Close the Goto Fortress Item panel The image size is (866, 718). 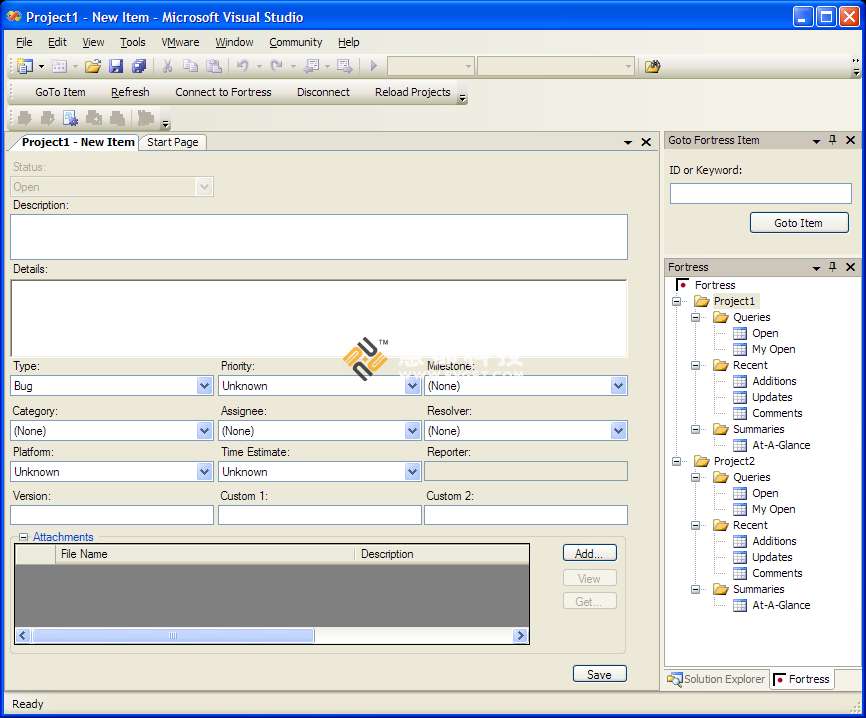pyautogui.click(x=851, y=140)
